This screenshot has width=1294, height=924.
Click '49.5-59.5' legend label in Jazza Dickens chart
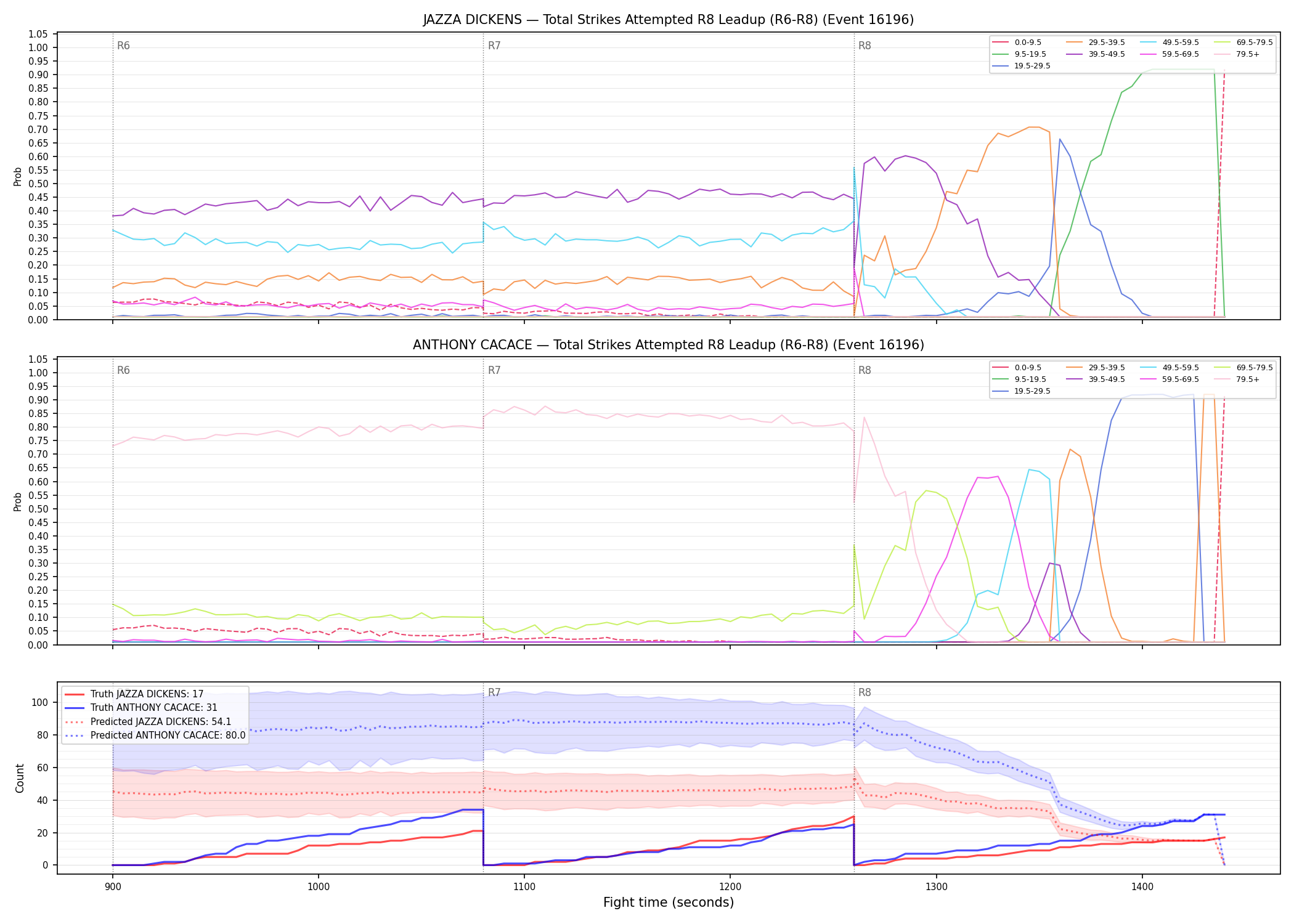(x=1181, y=43)
